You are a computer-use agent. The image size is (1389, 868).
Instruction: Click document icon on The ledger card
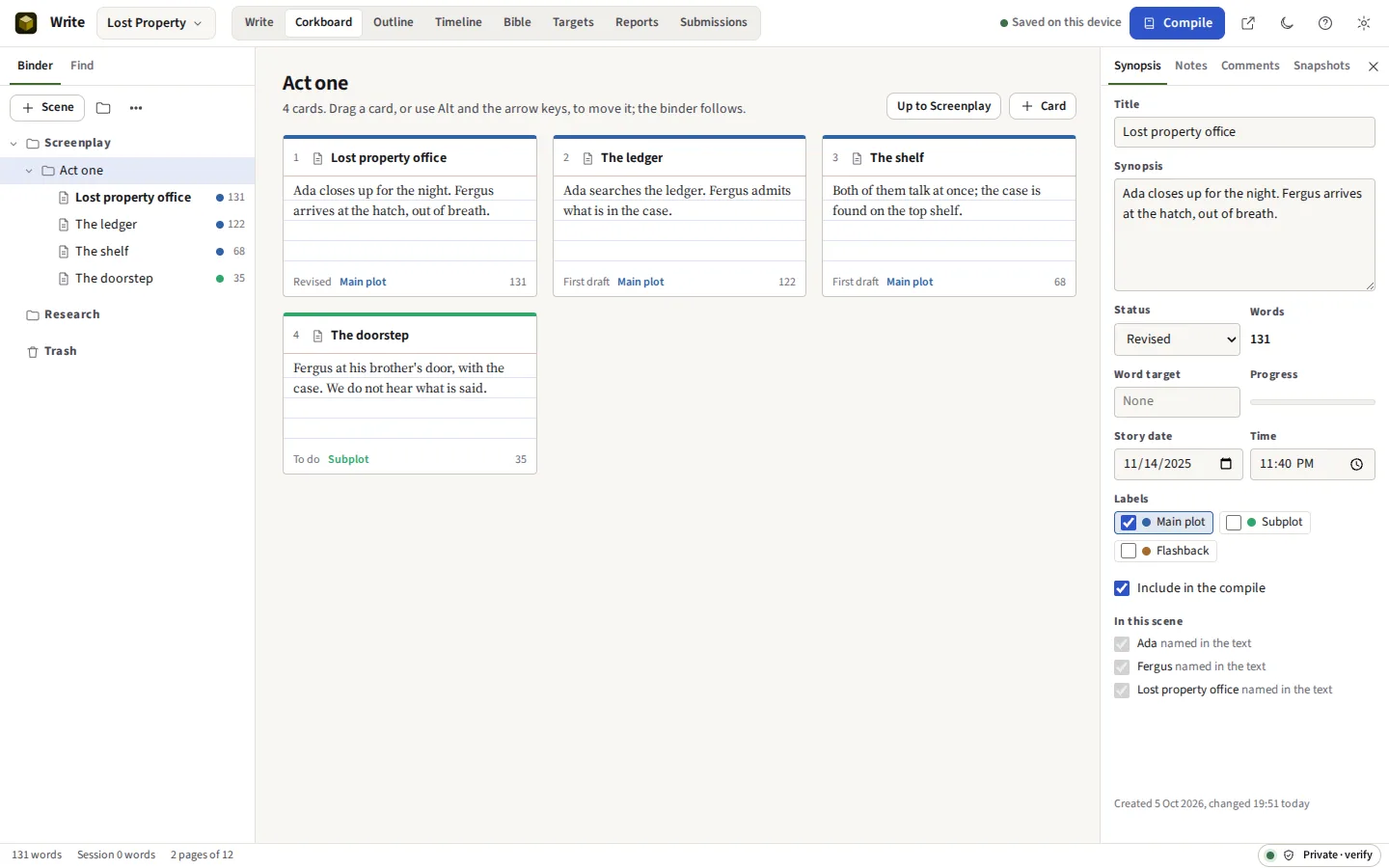(x=587, y=158)
